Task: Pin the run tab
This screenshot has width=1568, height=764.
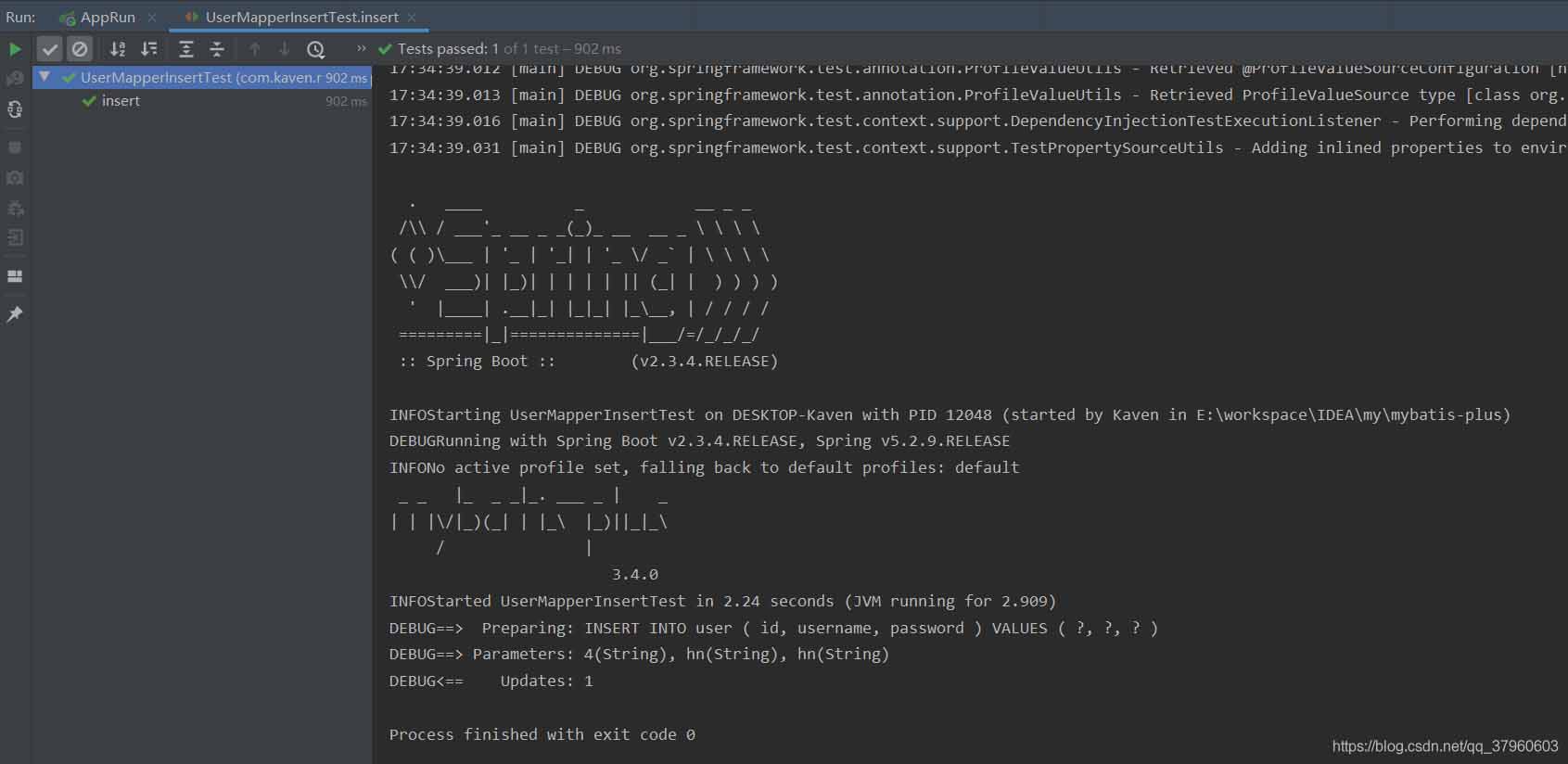Action: pos(15,314)
